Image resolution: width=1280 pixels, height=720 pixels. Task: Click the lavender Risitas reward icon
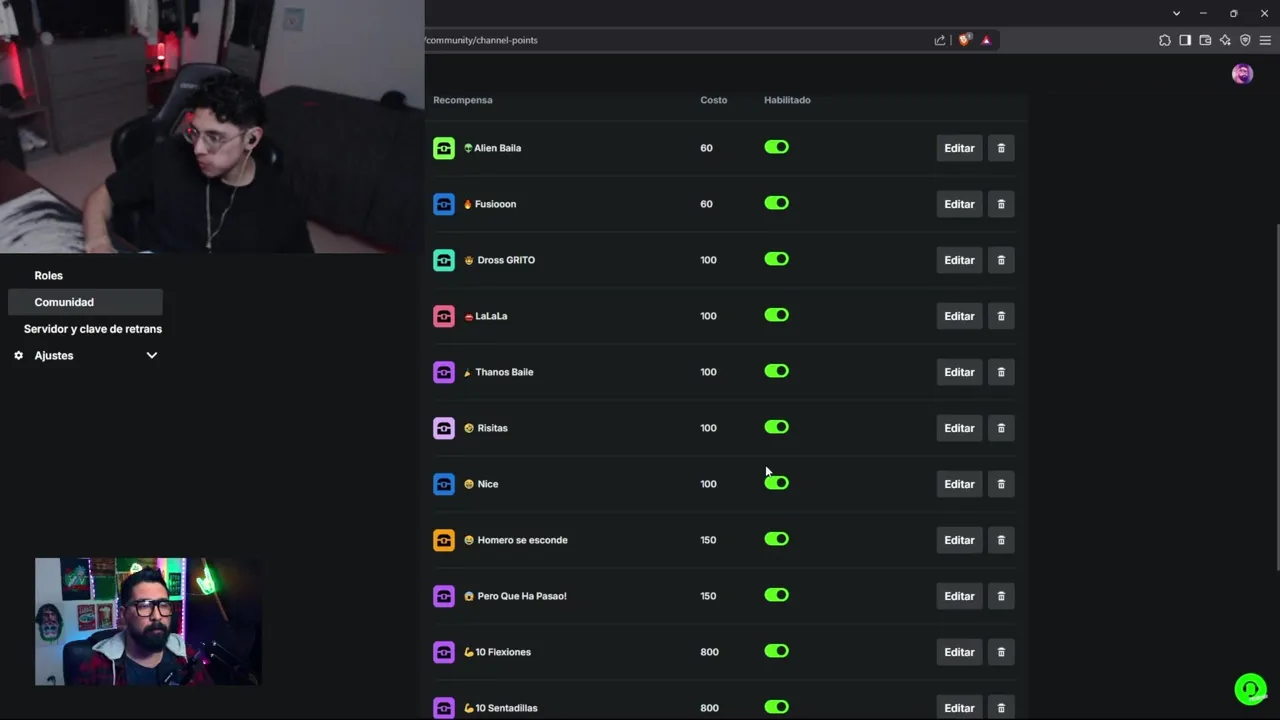click(x=444, y=428)
